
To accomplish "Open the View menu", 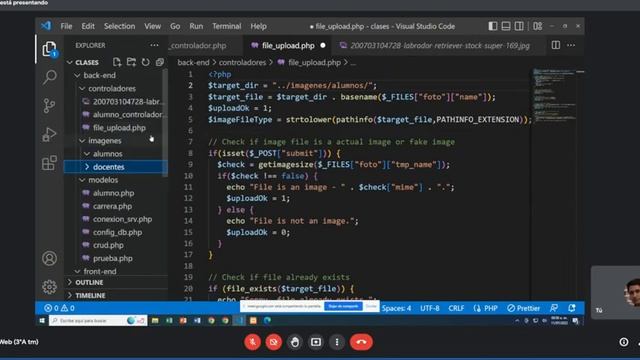I will (152, 26).
